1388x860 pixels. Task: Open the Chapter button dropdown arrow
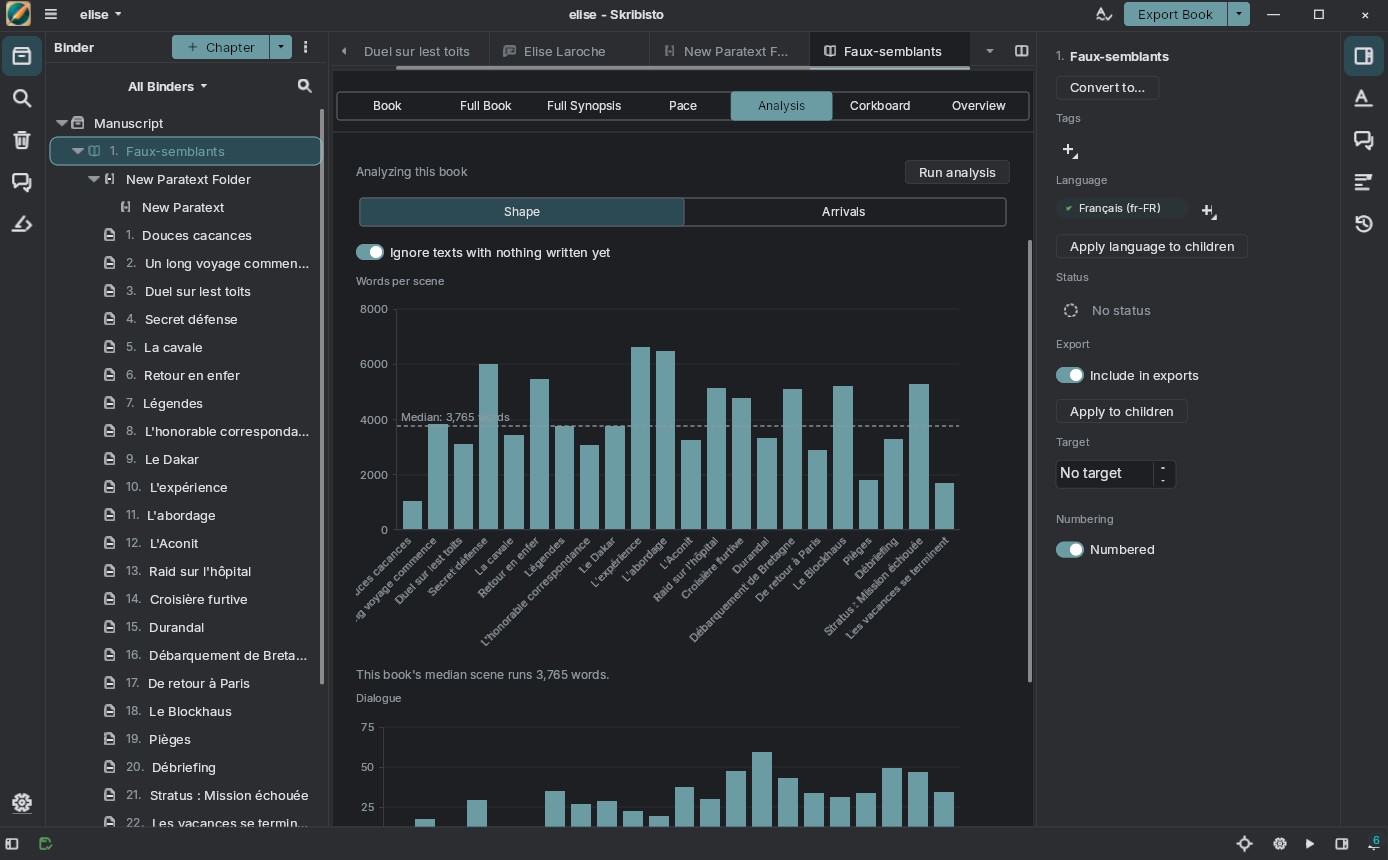tap(281, 47)
